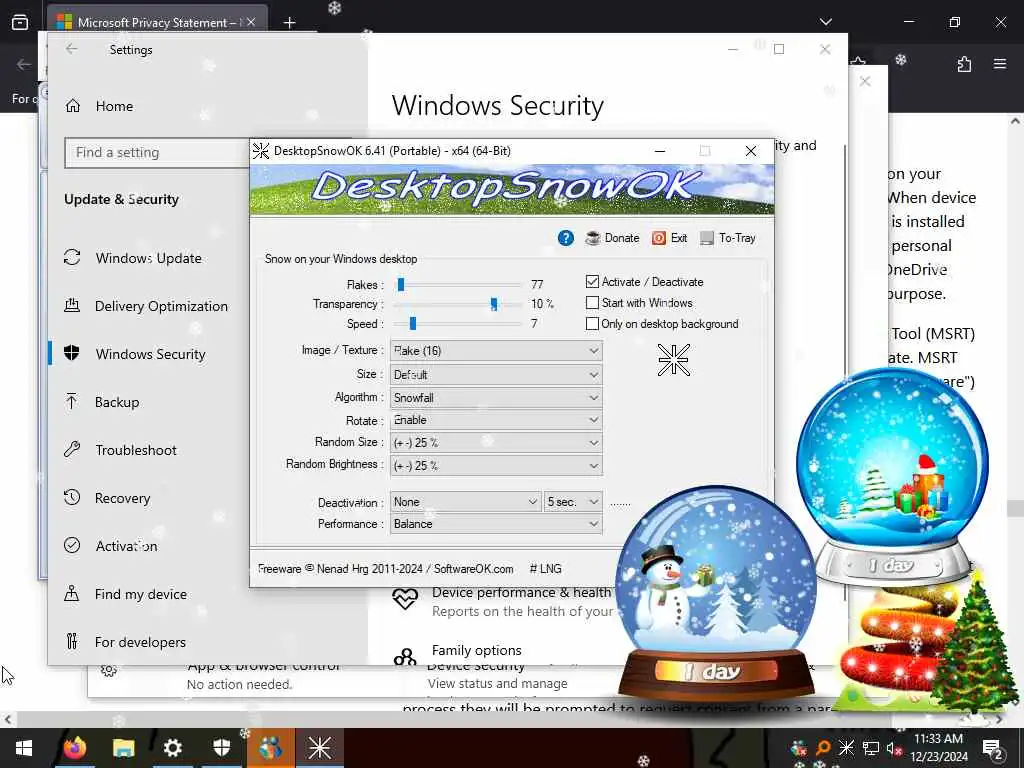Click the Transparency slider thumb
This screenshot has width=1024, height=768.
point(494,304)
